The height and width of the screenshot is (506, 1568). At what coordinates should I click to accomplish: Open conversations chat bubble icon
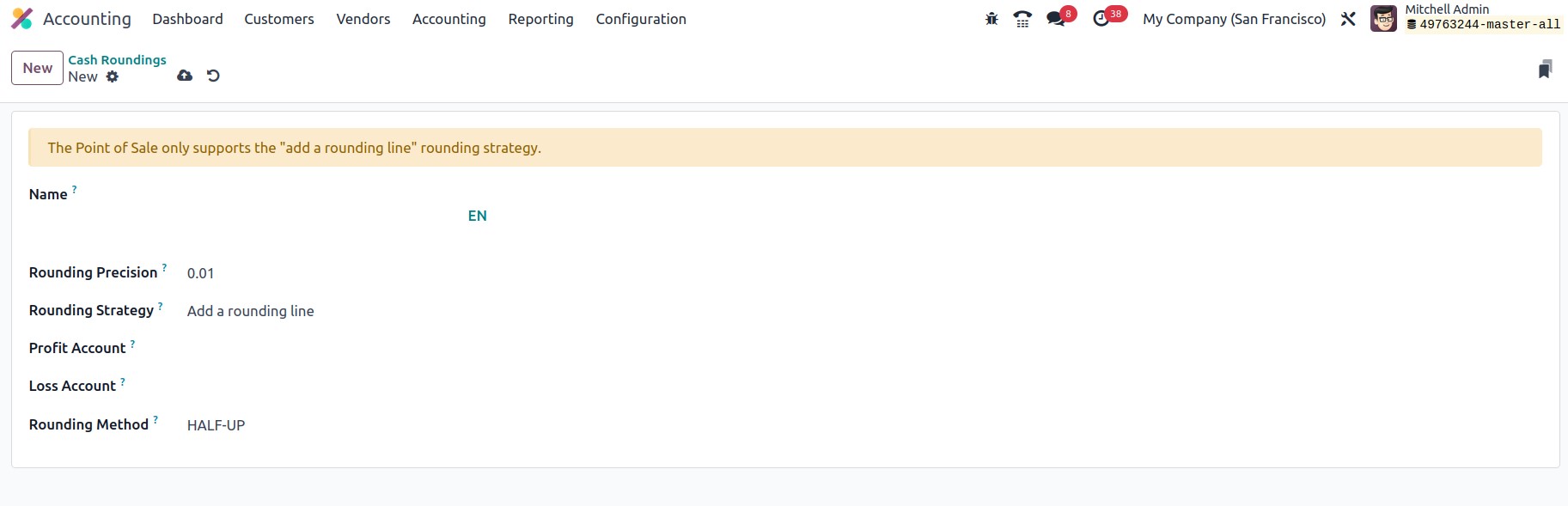coord(1056,19)
